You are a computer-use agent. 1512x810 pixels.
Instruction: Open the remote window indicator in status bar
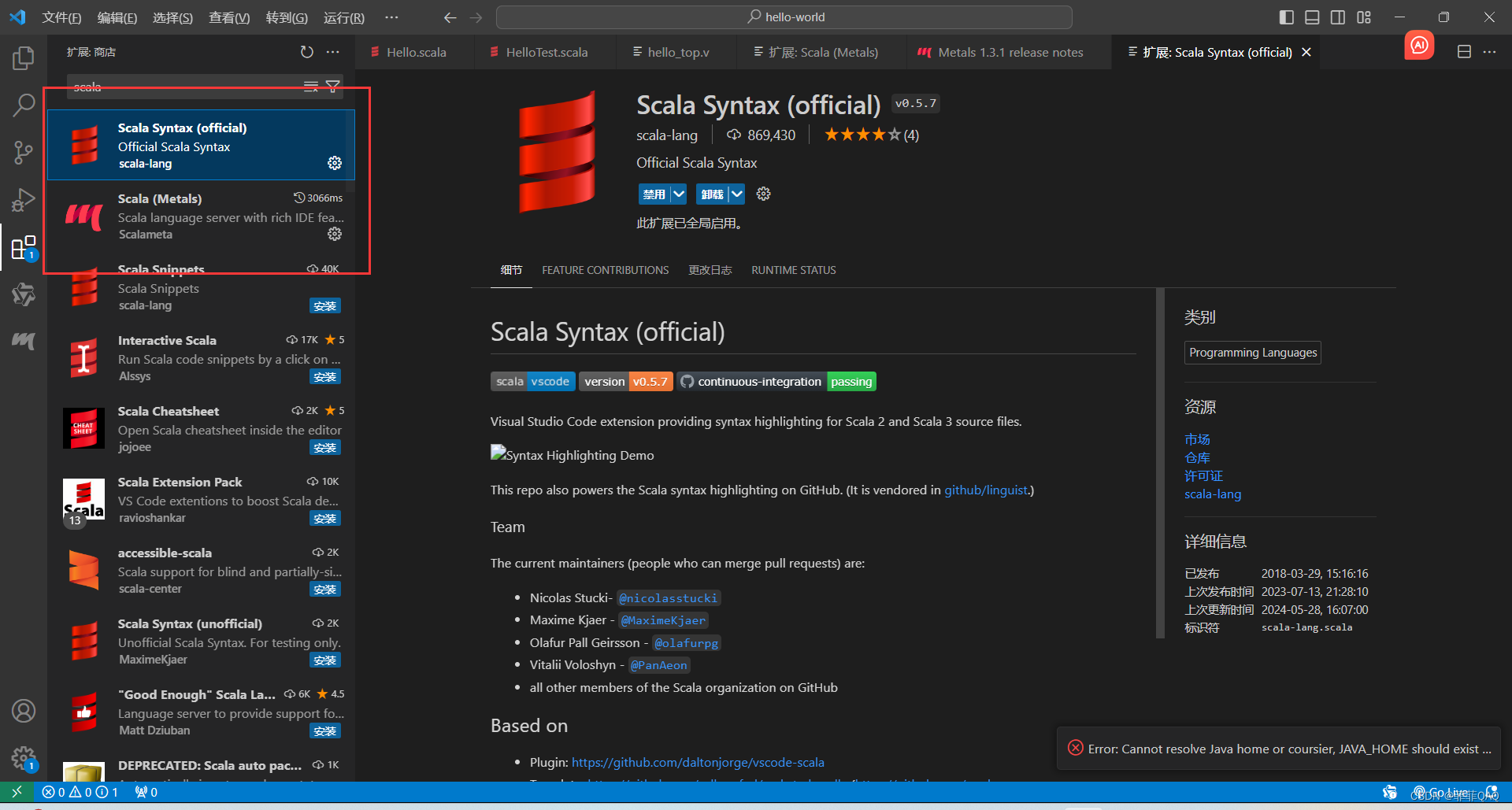pyautogui.click(x=17, y=792)
